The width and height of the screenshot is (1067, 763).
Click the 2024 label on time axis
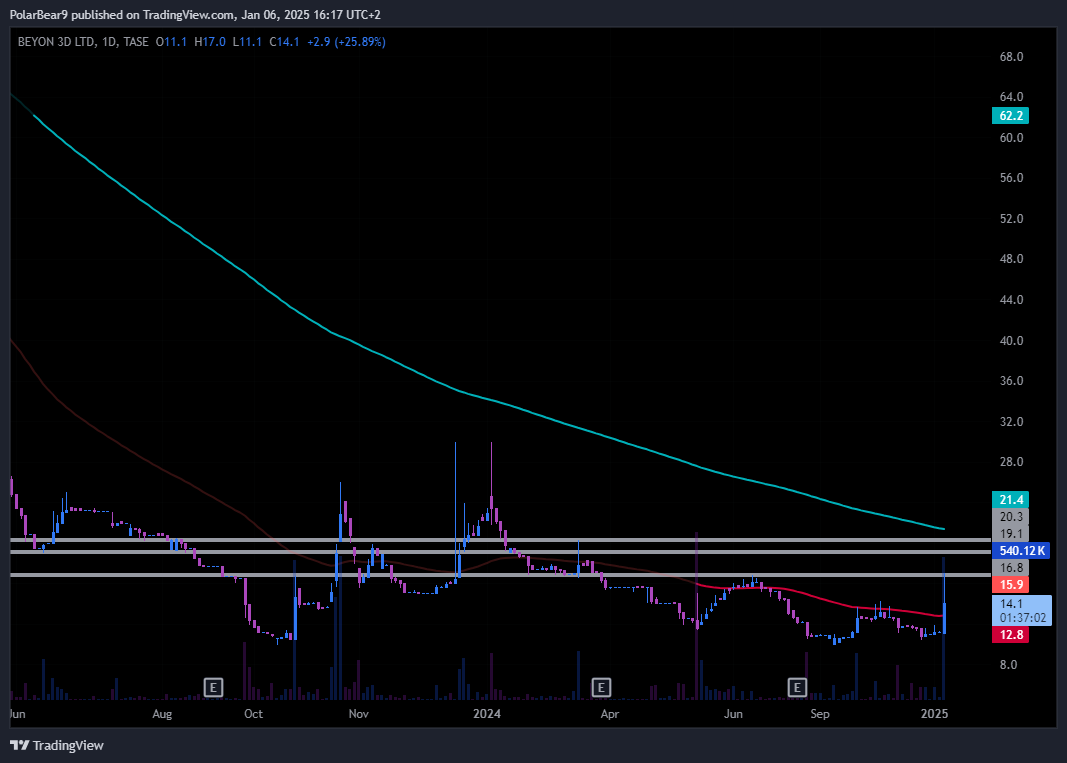[x=487, y=714]
